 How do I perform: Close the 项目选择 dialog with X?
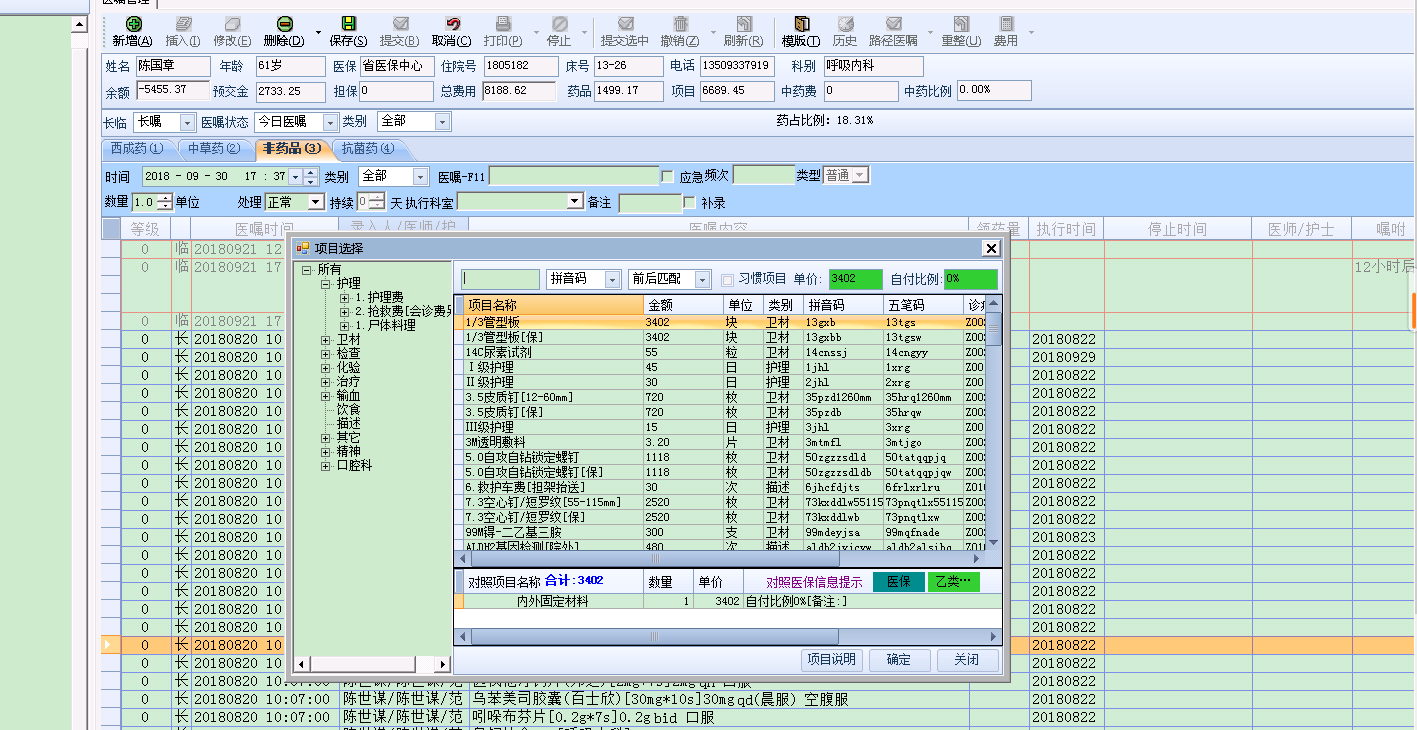tap(991, 248)
